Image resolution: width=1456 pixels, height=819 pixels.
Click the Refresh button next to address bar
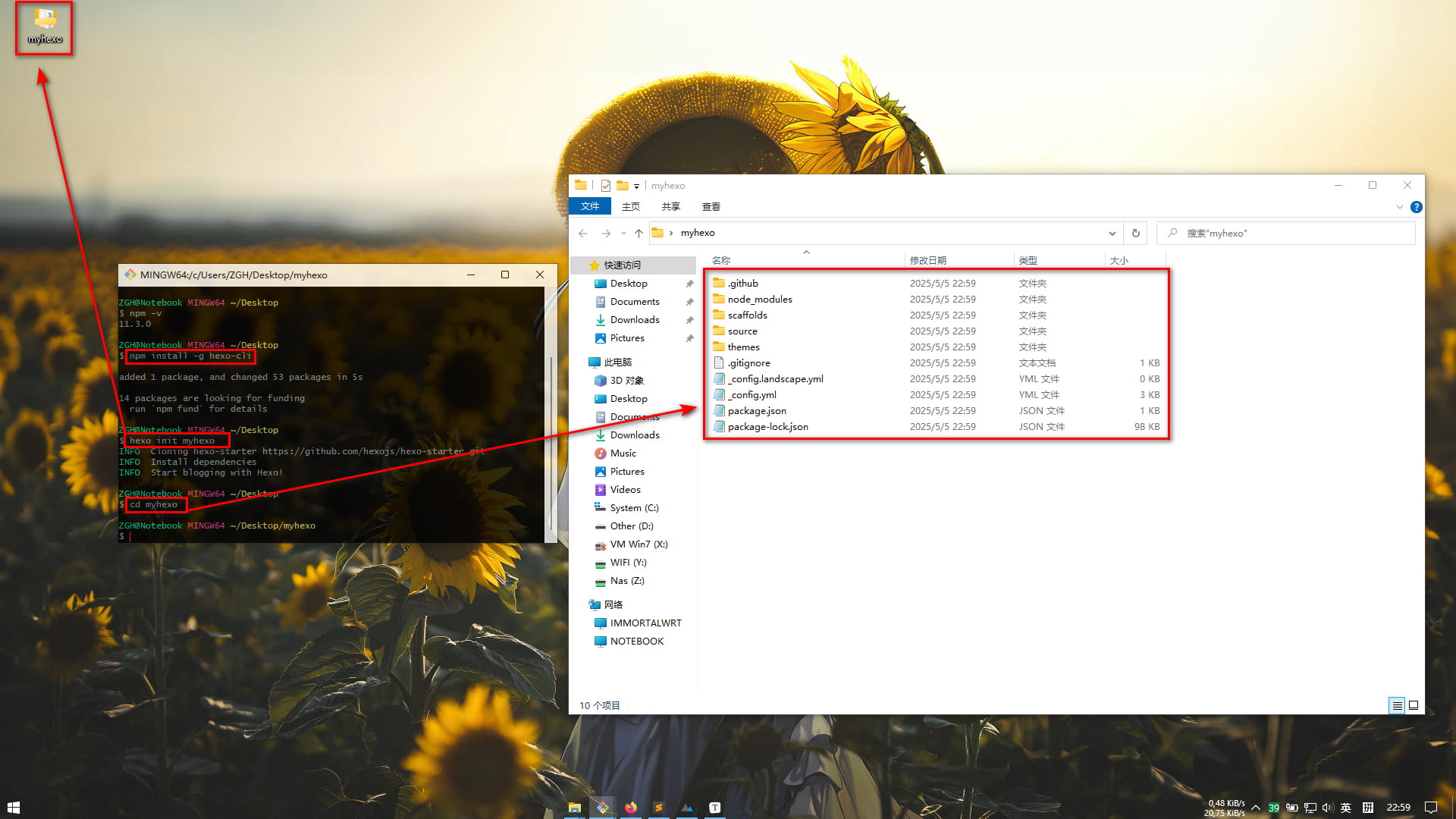pos(1135,233)
